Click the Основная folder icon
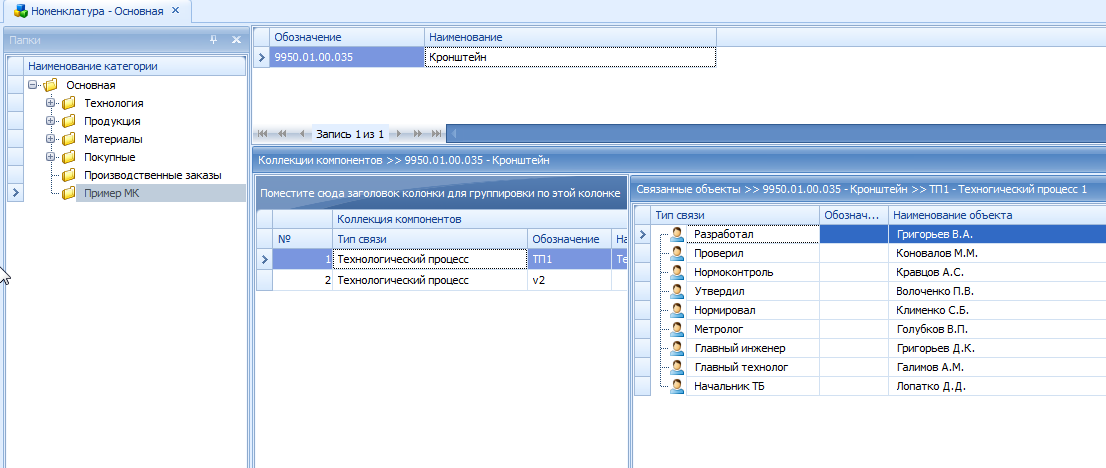Image resolution: width=1106 pixels, height=468 pixels. pos(50,85)
